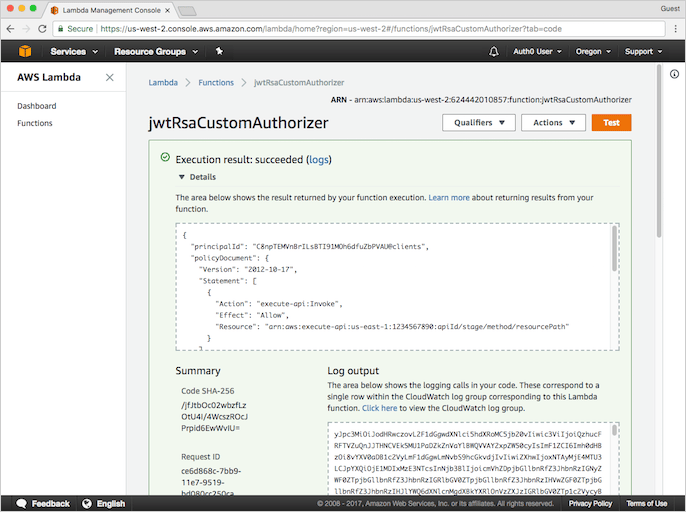
Task: Click the Functions breadcrumb link
Action: tap(216, 83)
